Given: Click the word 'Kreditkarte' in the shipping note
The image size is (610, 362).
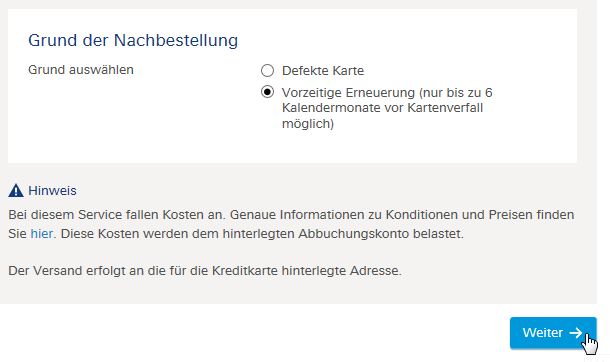Looking at the screenshot, I should (x=245, y=271).
